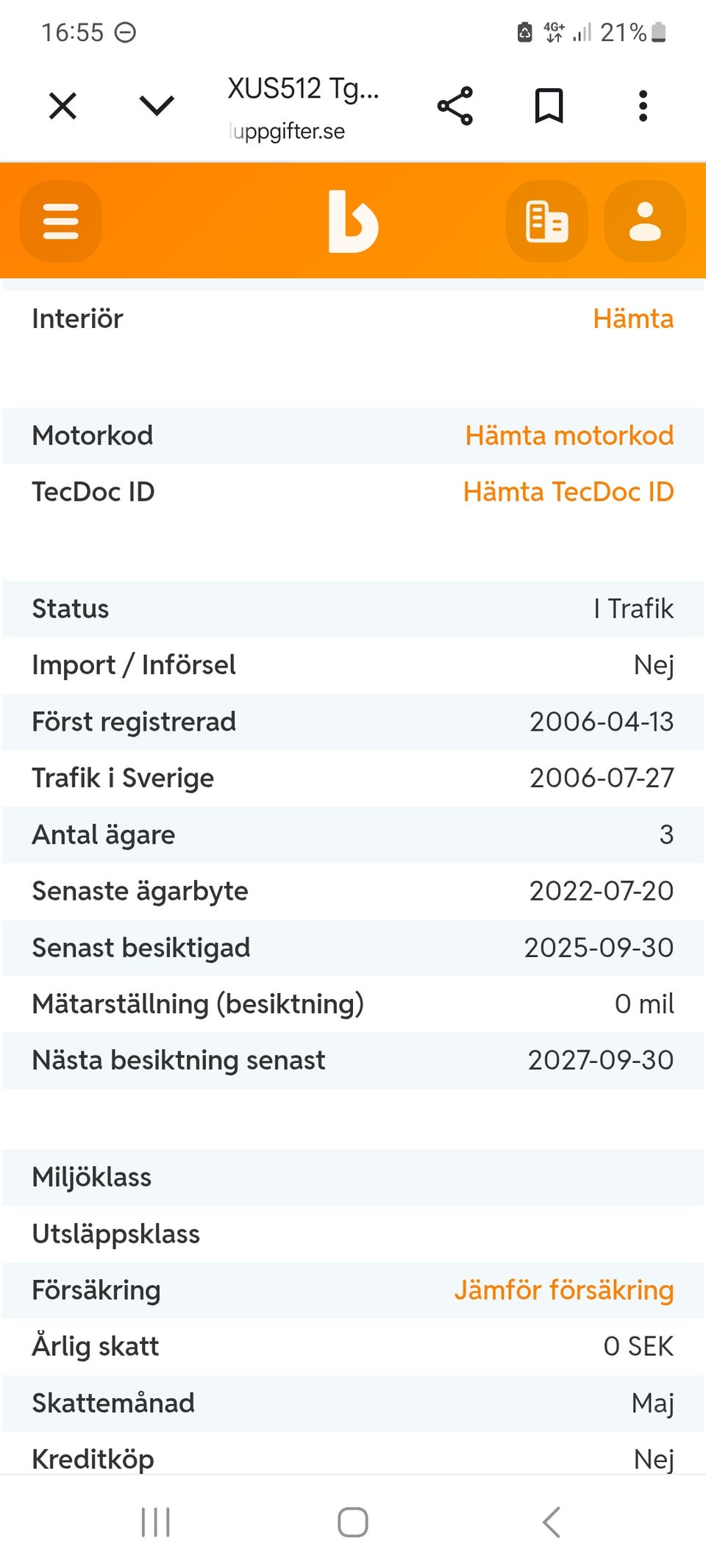Fetch engine code via Hämta motorkod
706x1568 pixels.
(569, 436)
